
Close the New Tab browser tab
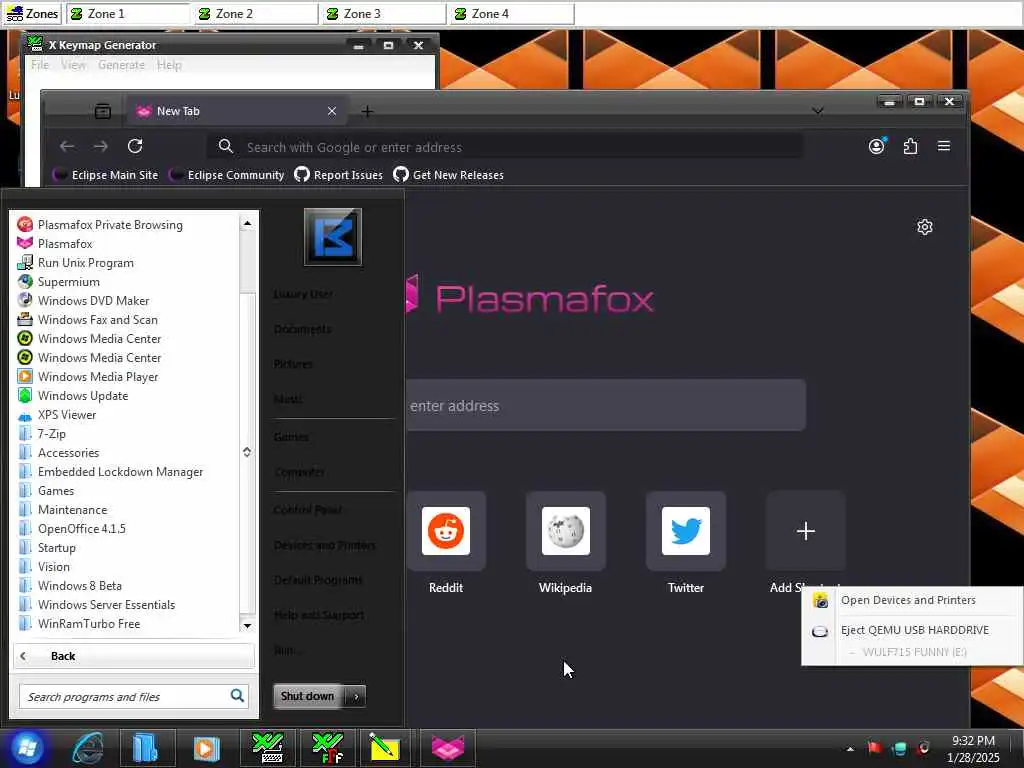pos(332,111)
